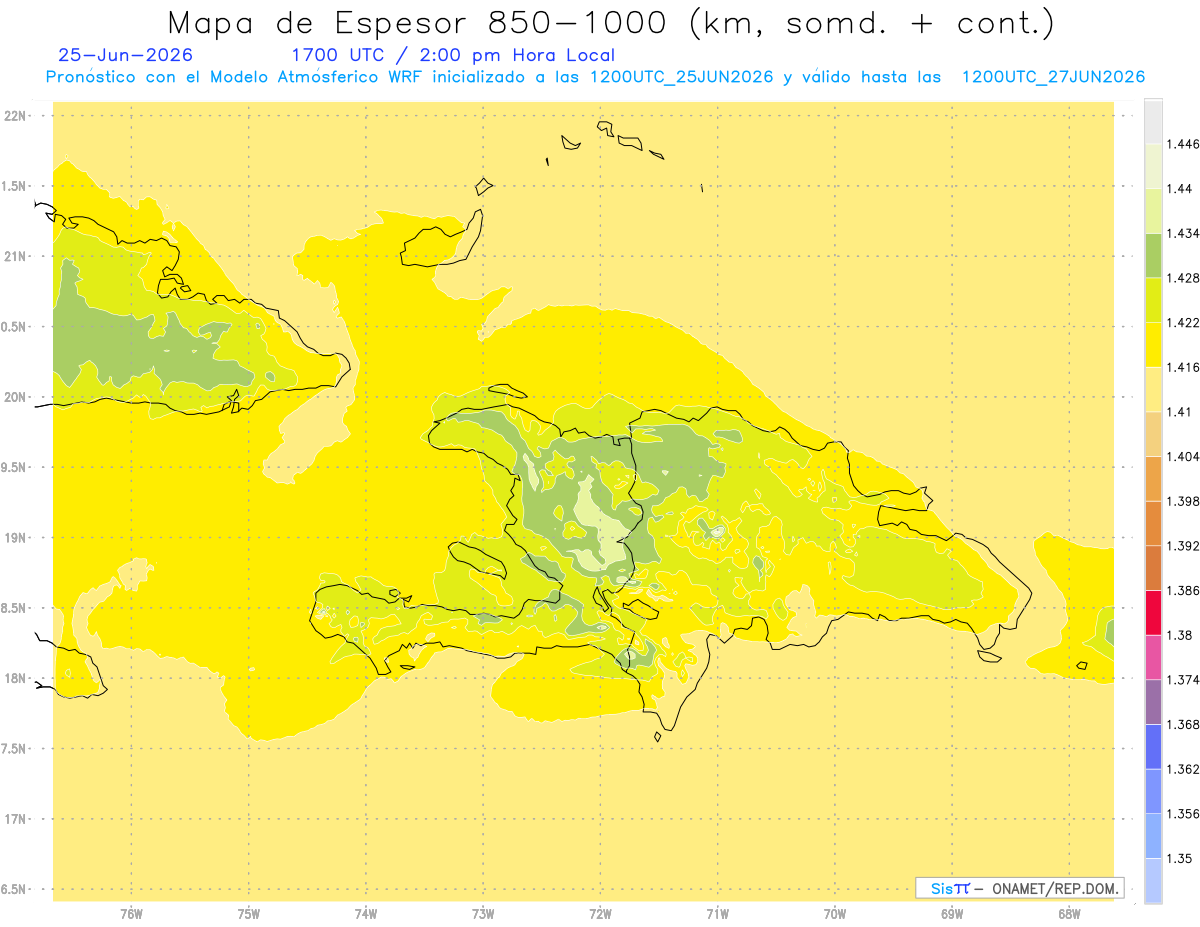Click the time label '1700 UTC / 2:00 pm Hora Local'
The height and width of the screenshot is (927, 1200).
coord(453,56)
